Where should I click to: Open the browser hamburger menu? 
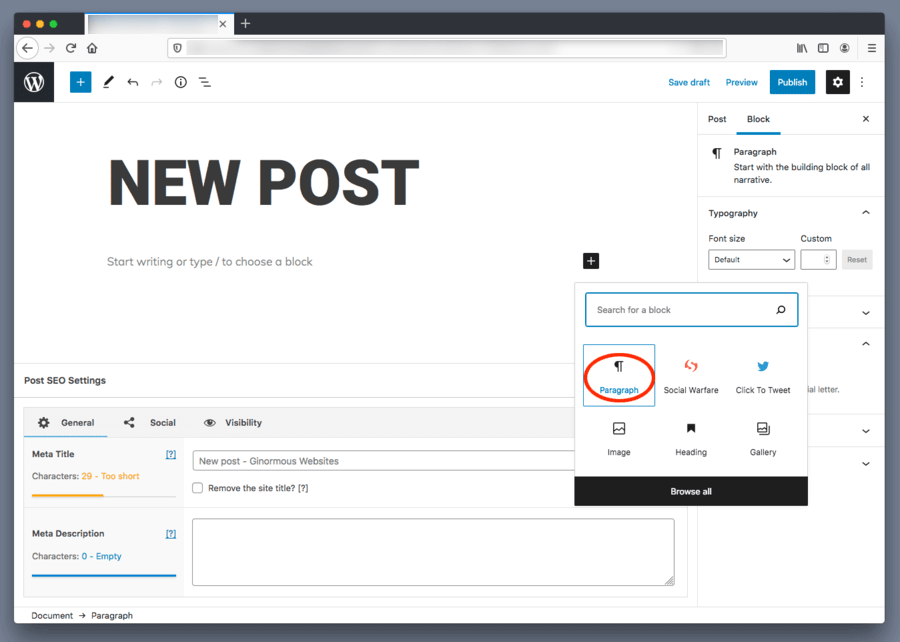pyautogui.click(x=872, y=48)
